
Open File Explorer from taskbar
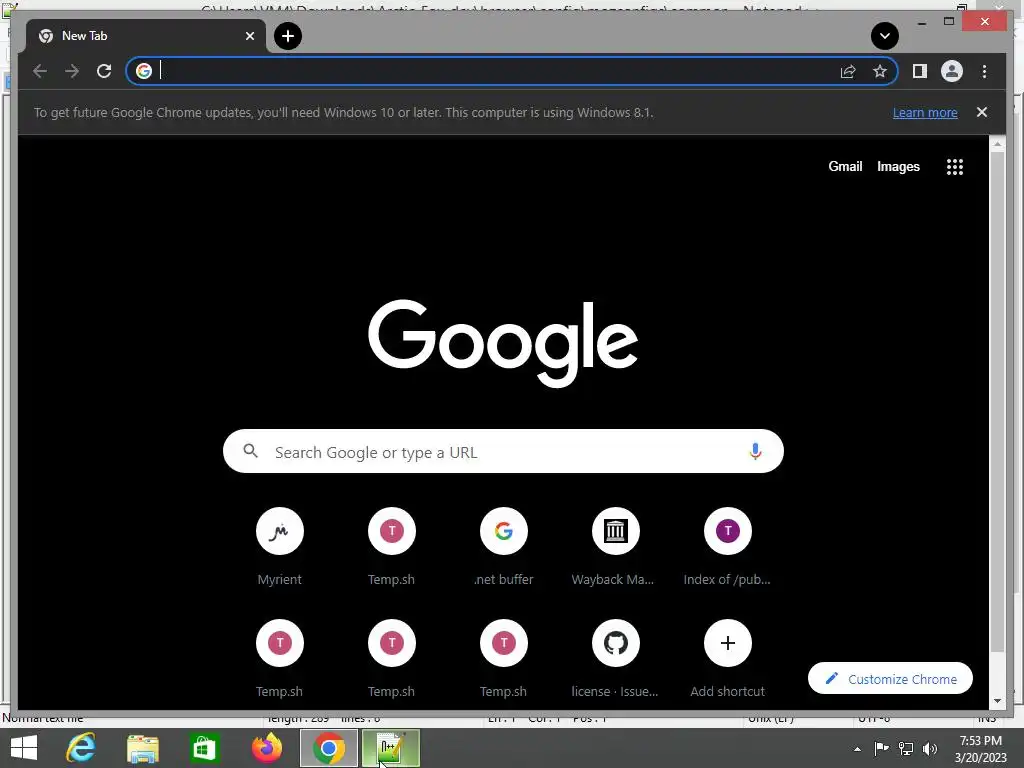pos(142,748)
